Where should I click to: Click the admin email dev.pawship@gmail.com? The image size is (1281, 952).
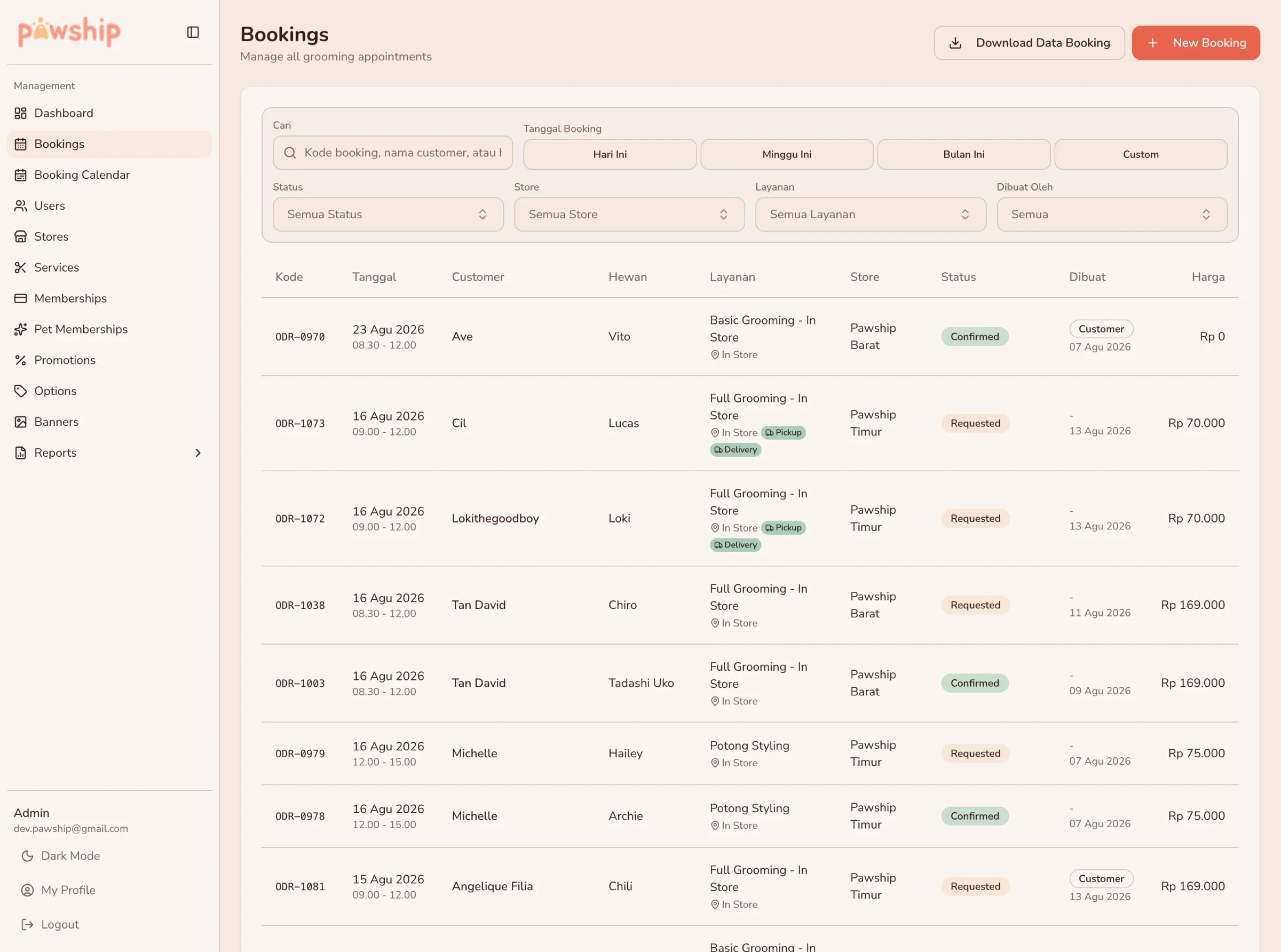tap(71, 829)
